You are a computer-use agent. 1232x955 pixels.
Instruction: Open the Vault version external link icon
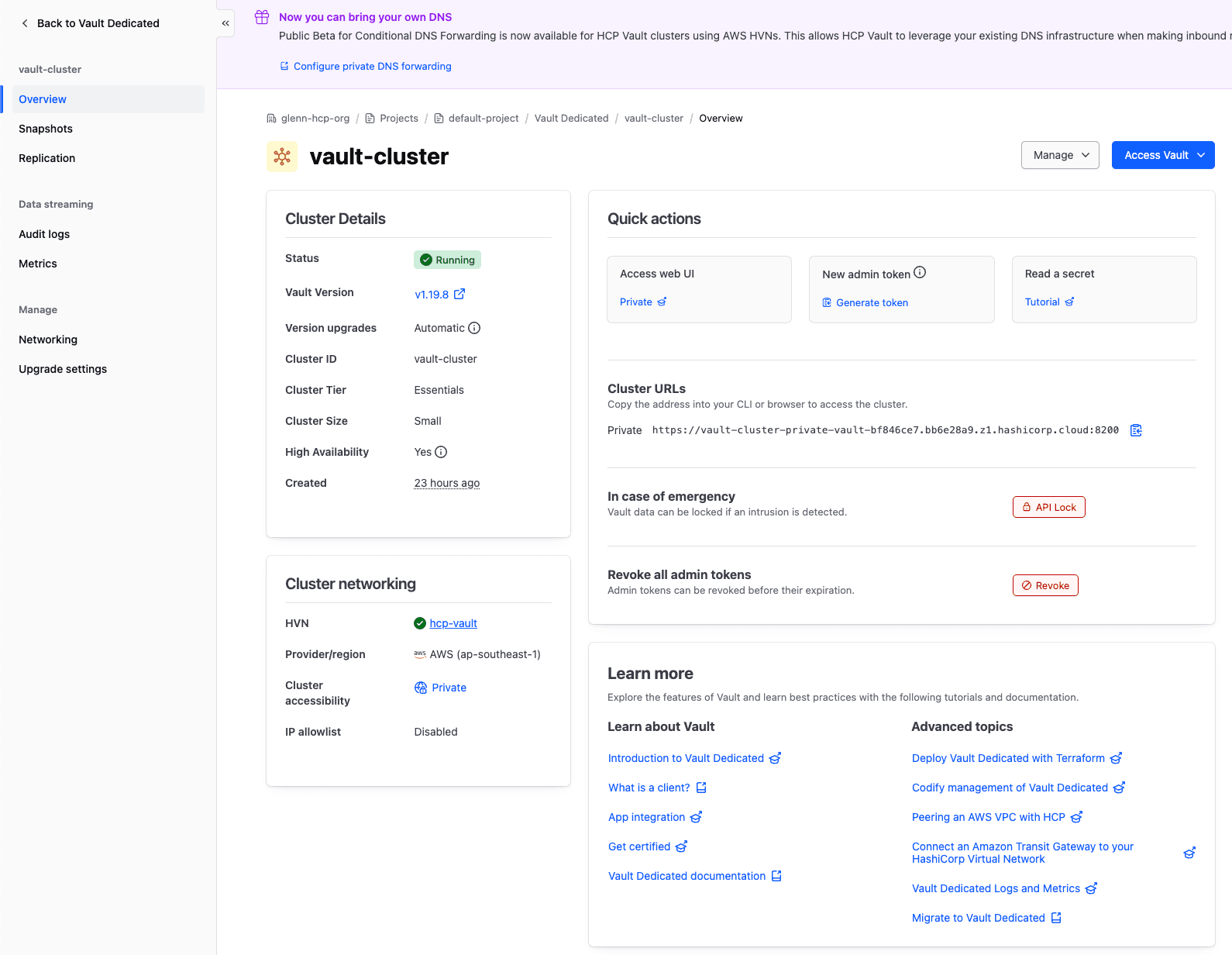[459, 294]
